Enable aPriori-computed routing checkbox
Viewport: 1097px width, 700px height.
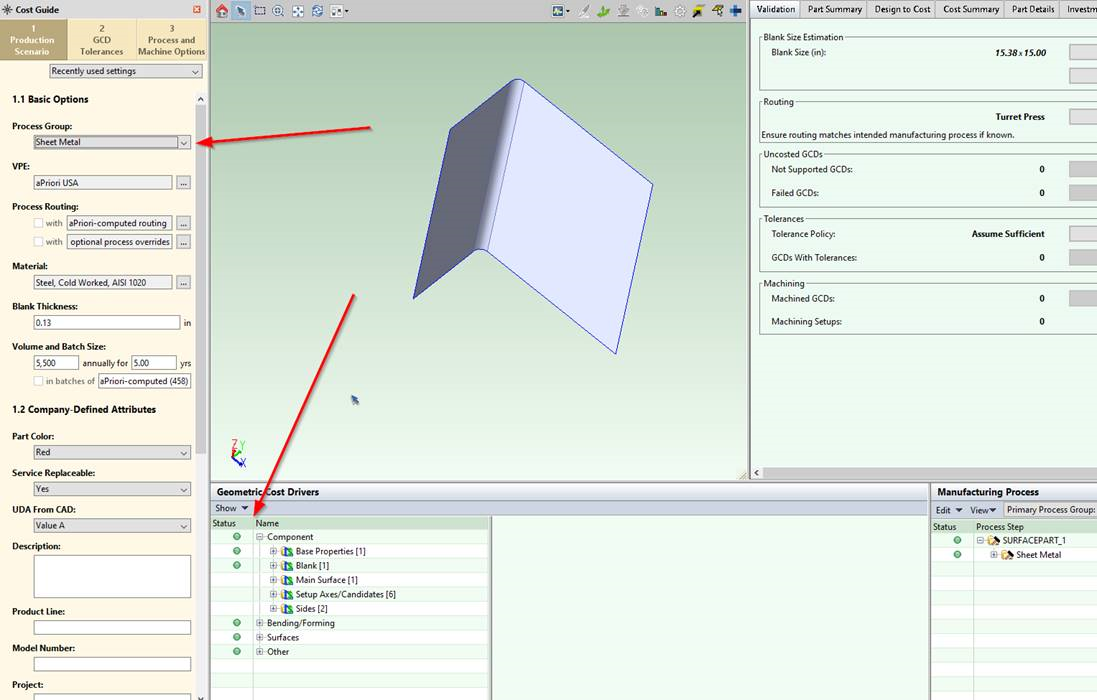(39, 223)
